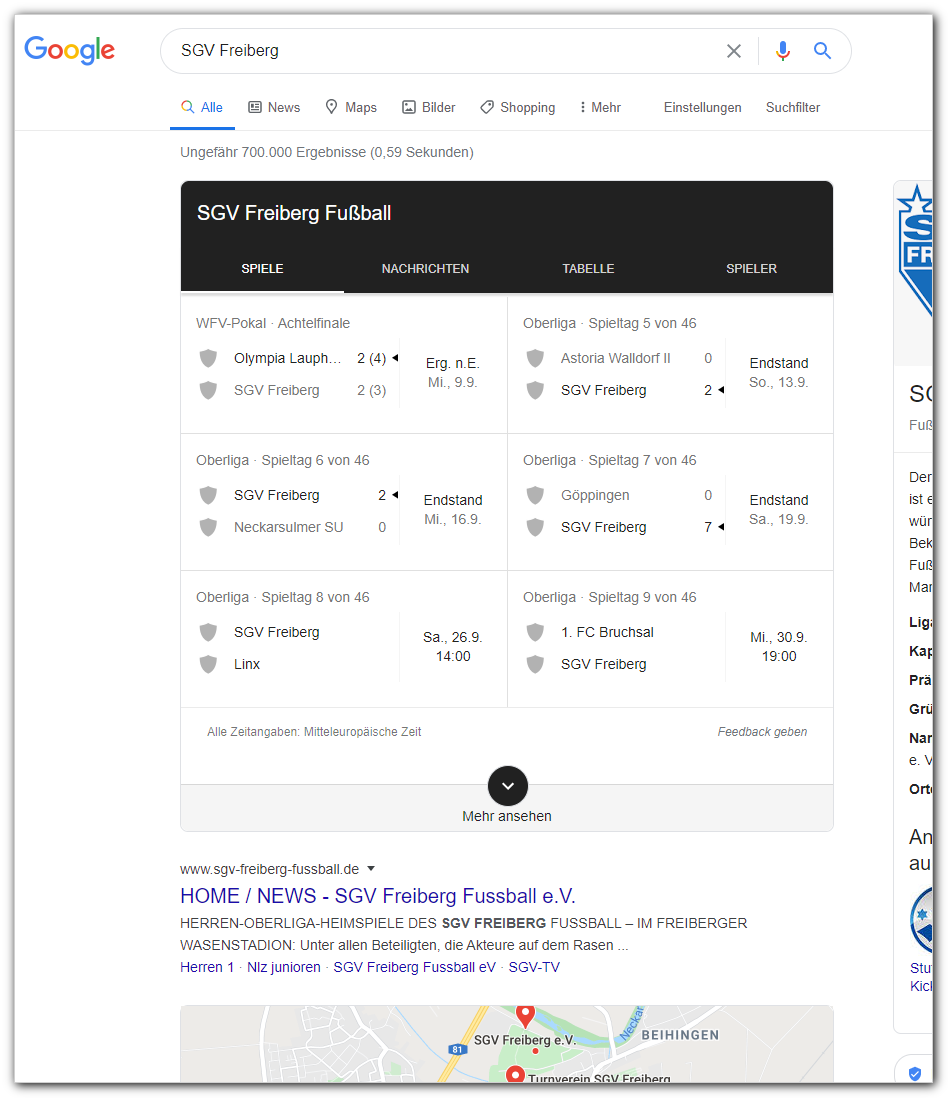Click the 1. FC Bruchsal crest icon
The width and height of the screenshot is (948, 1098).
(x=535, y=632)
